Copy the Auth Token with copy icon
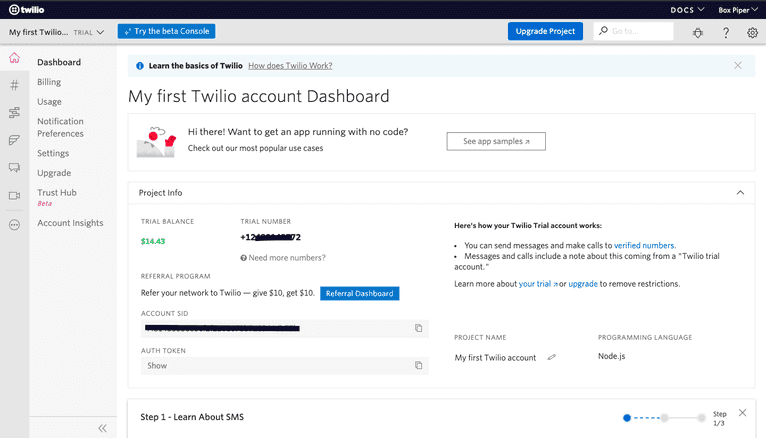The image size is (766, 438). click(419, 366)
